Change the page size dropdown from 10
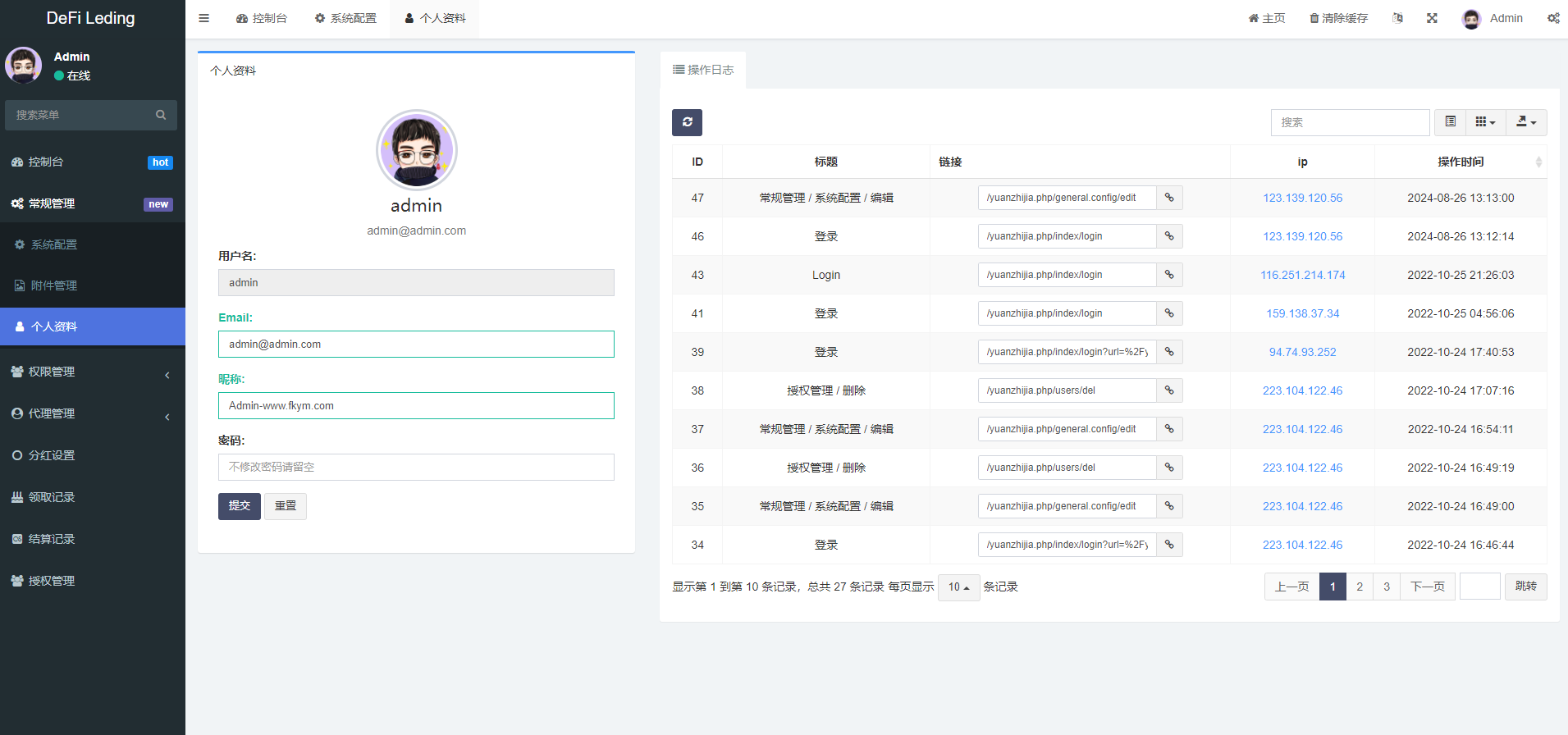Image resolution: width=1568 pixels, height=735 pixels. point(958,587)
